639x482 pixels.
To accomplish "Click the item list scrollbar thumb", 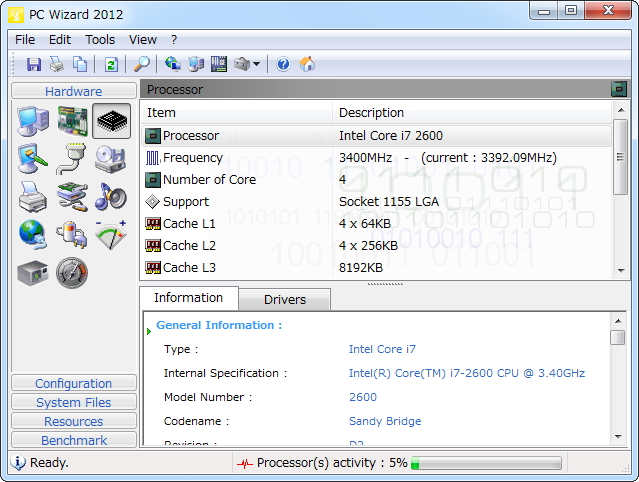I will pyautogui.click(x=621, y=157).
